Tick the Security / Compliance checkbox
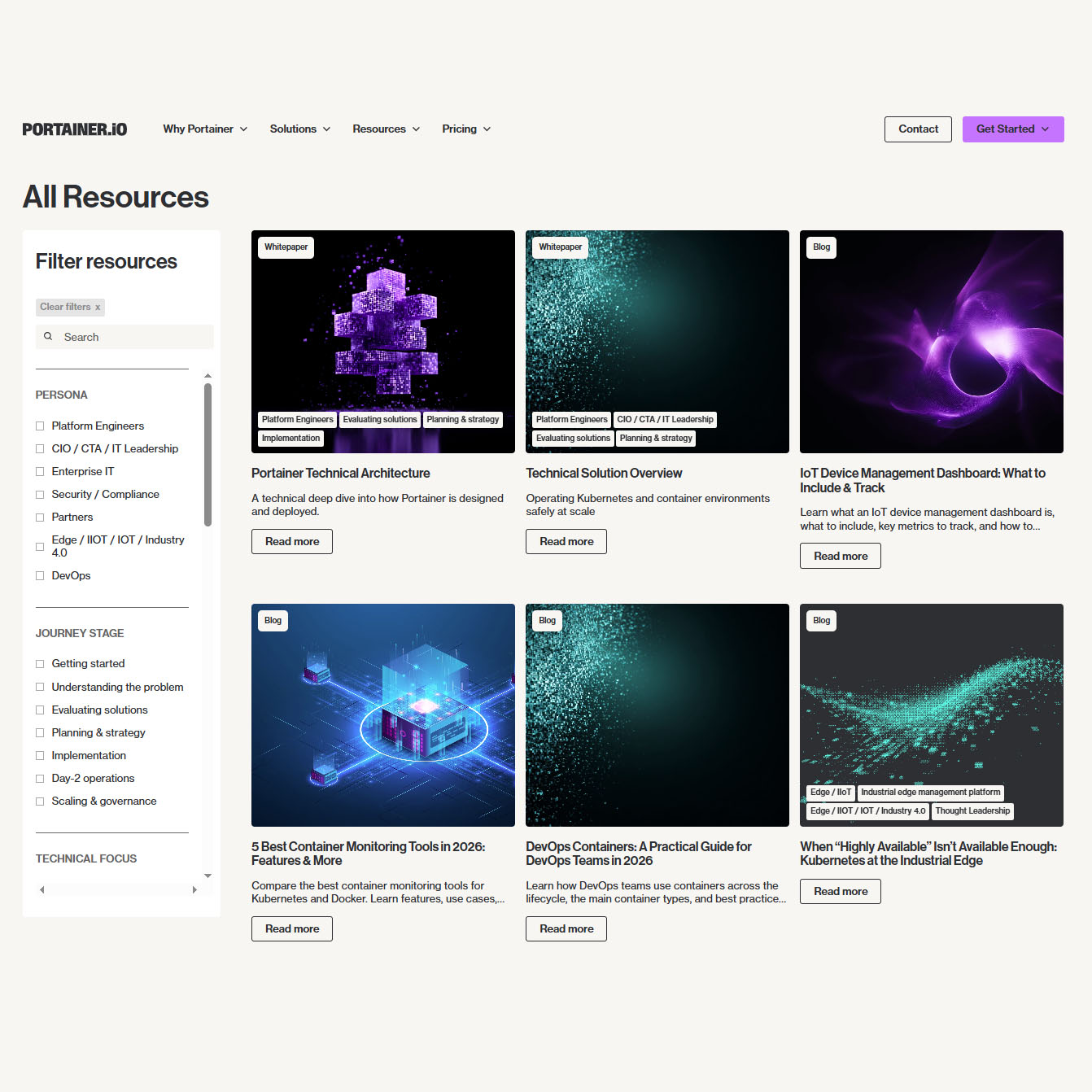Screen dimensions: 1092x1092 pos(40,494)
